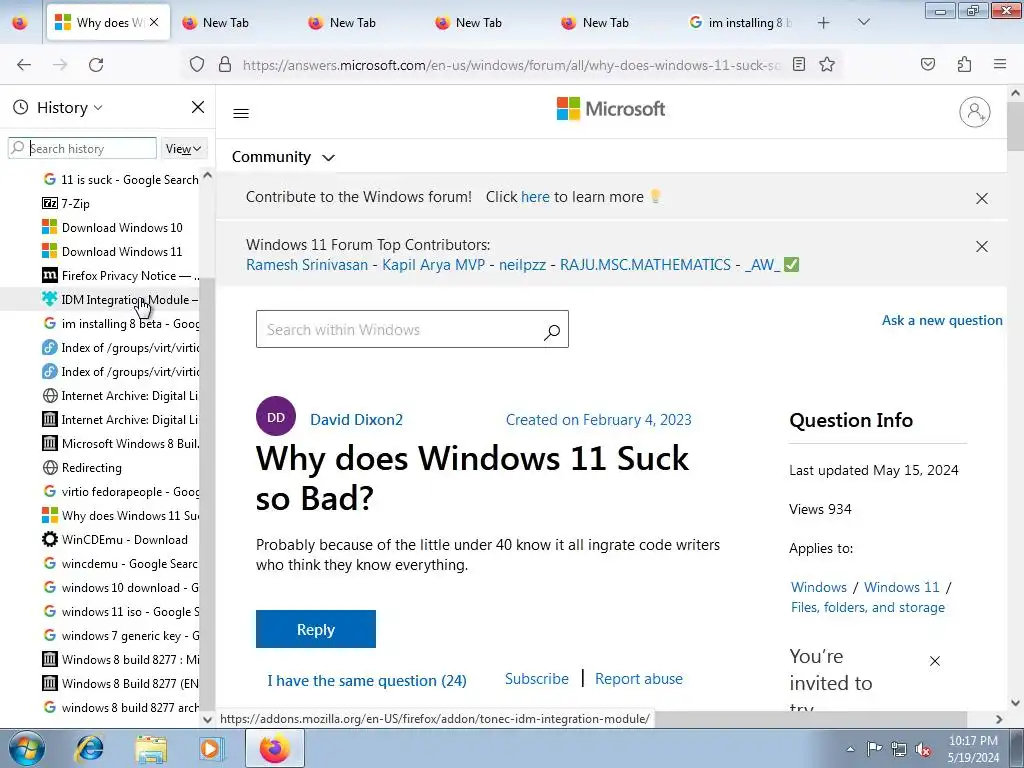Click Report abuse link
The width and height of the screenshot is (1024, 768).
(639, 679)
